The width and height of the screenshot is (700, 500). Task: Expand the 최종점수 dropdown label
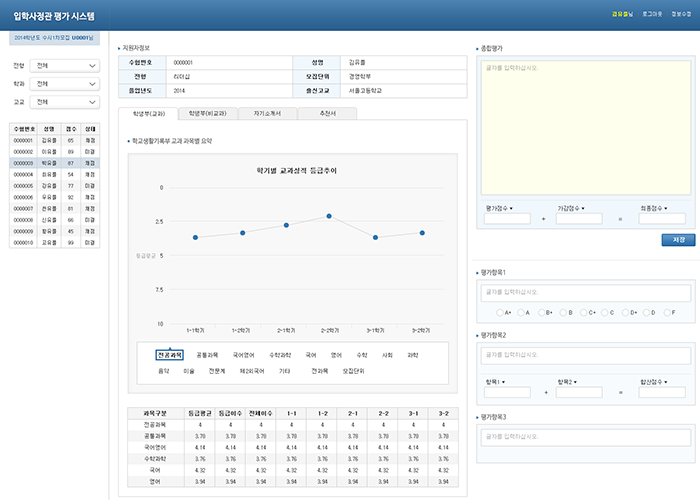click(x=654, y=208)
